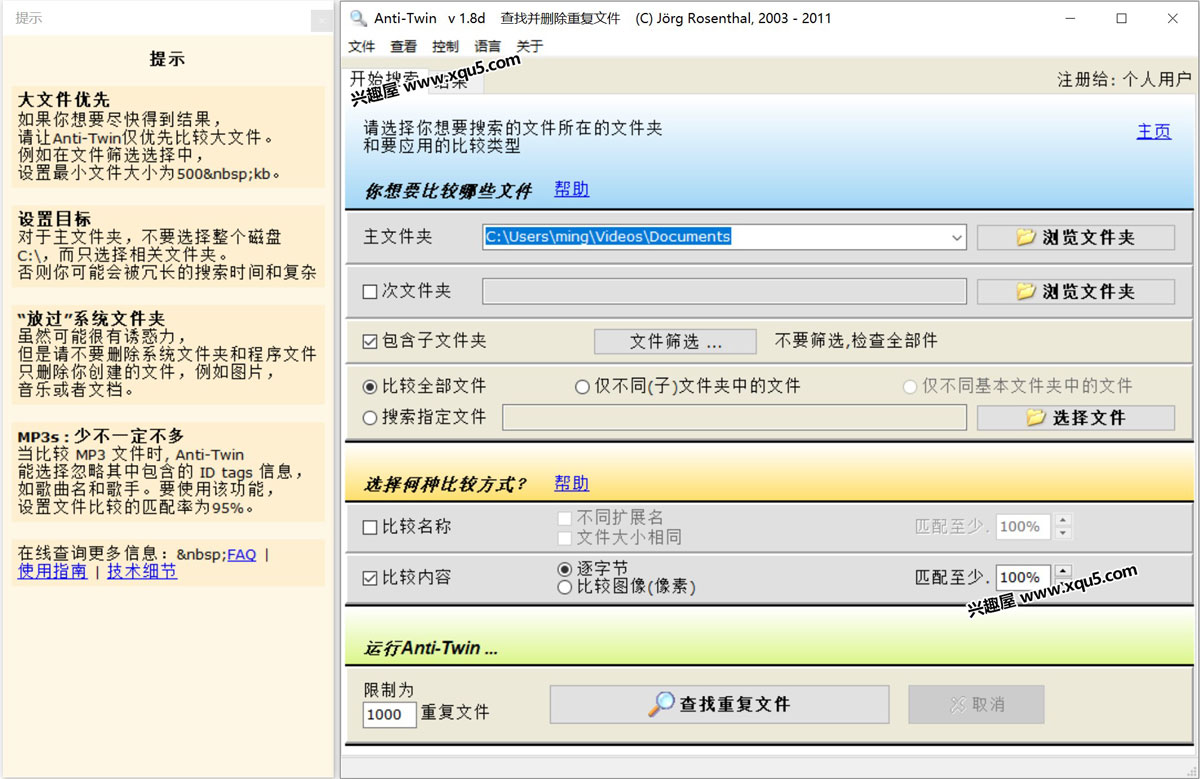Open the 技术细节 link
1200x779 pixels.
coord(142,571)
